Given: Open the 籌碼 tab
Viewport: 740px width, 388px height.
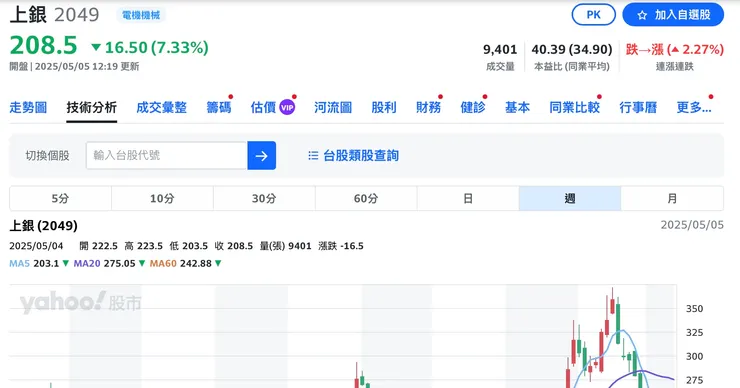Looking at the screenshot, I should [x=219, y=108].
